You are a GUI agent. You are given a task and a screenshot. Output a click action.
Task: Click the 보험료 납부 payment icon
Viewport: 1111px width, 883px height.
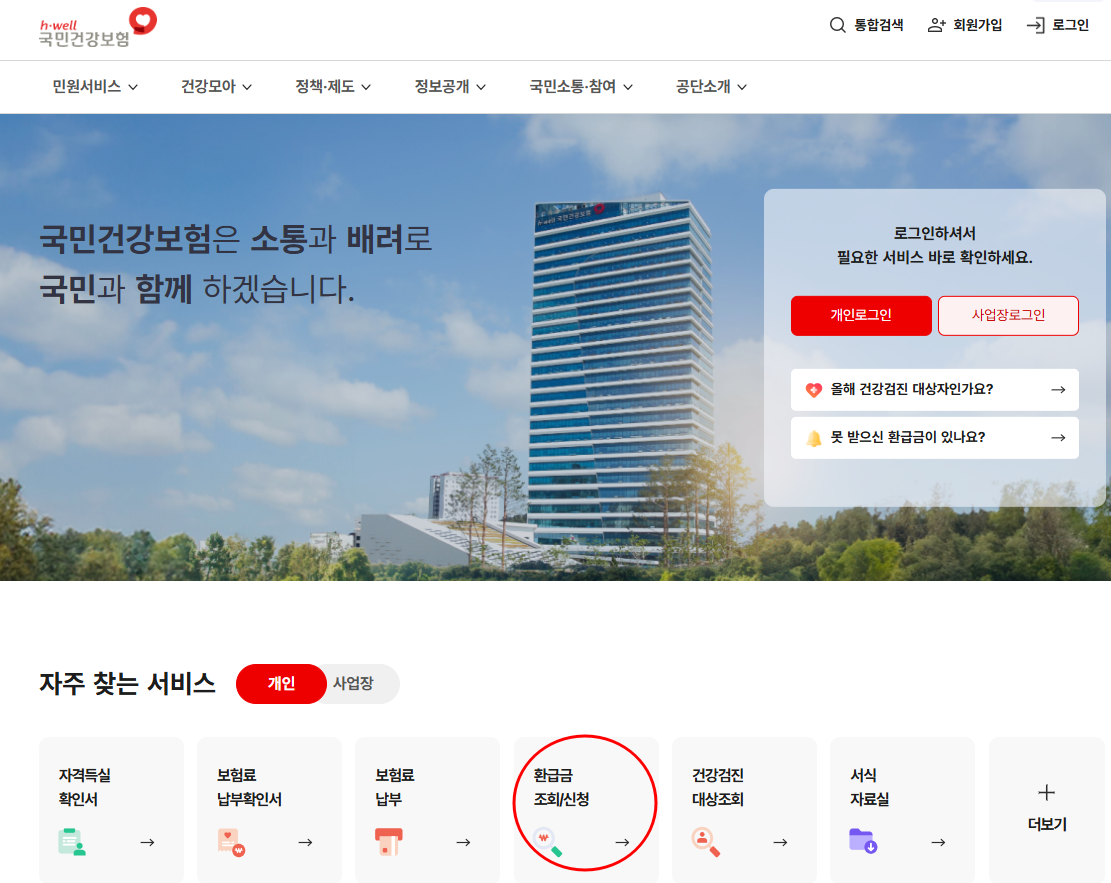click(x=389, y=842)
